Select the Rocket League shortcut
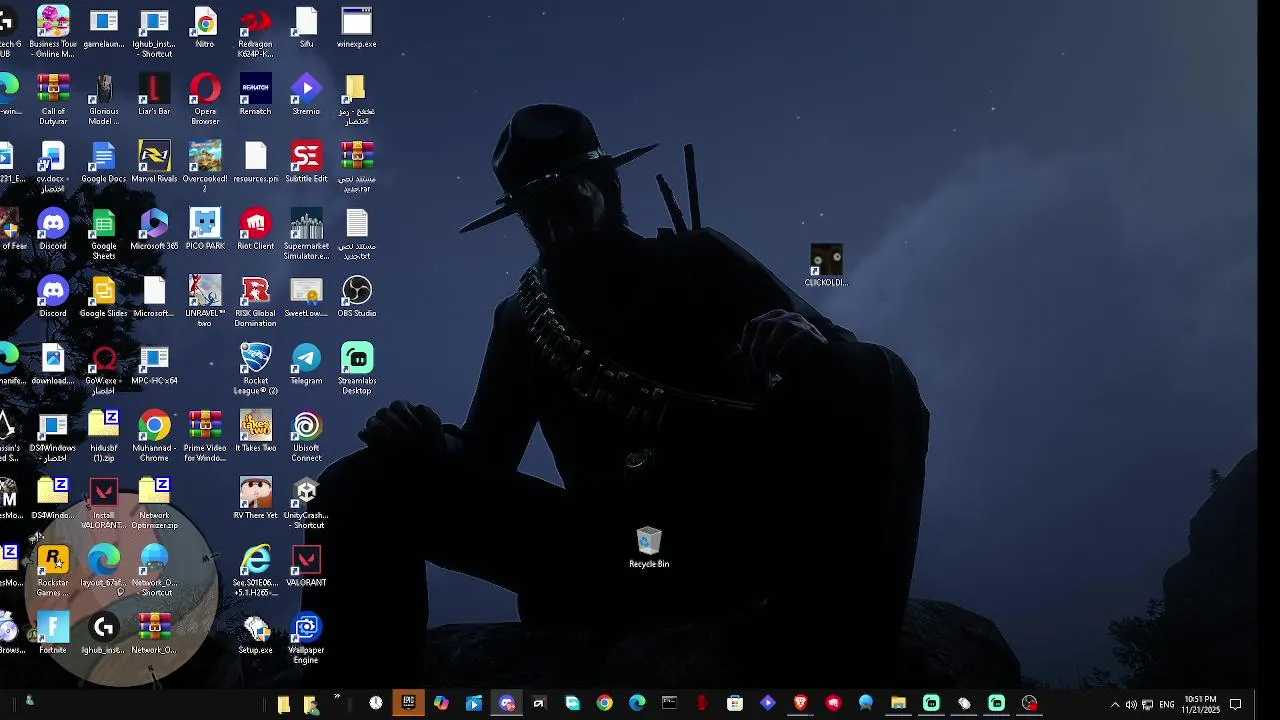Image resolution: width=1280 pixels, height=720 pixels. pos(255,369)
